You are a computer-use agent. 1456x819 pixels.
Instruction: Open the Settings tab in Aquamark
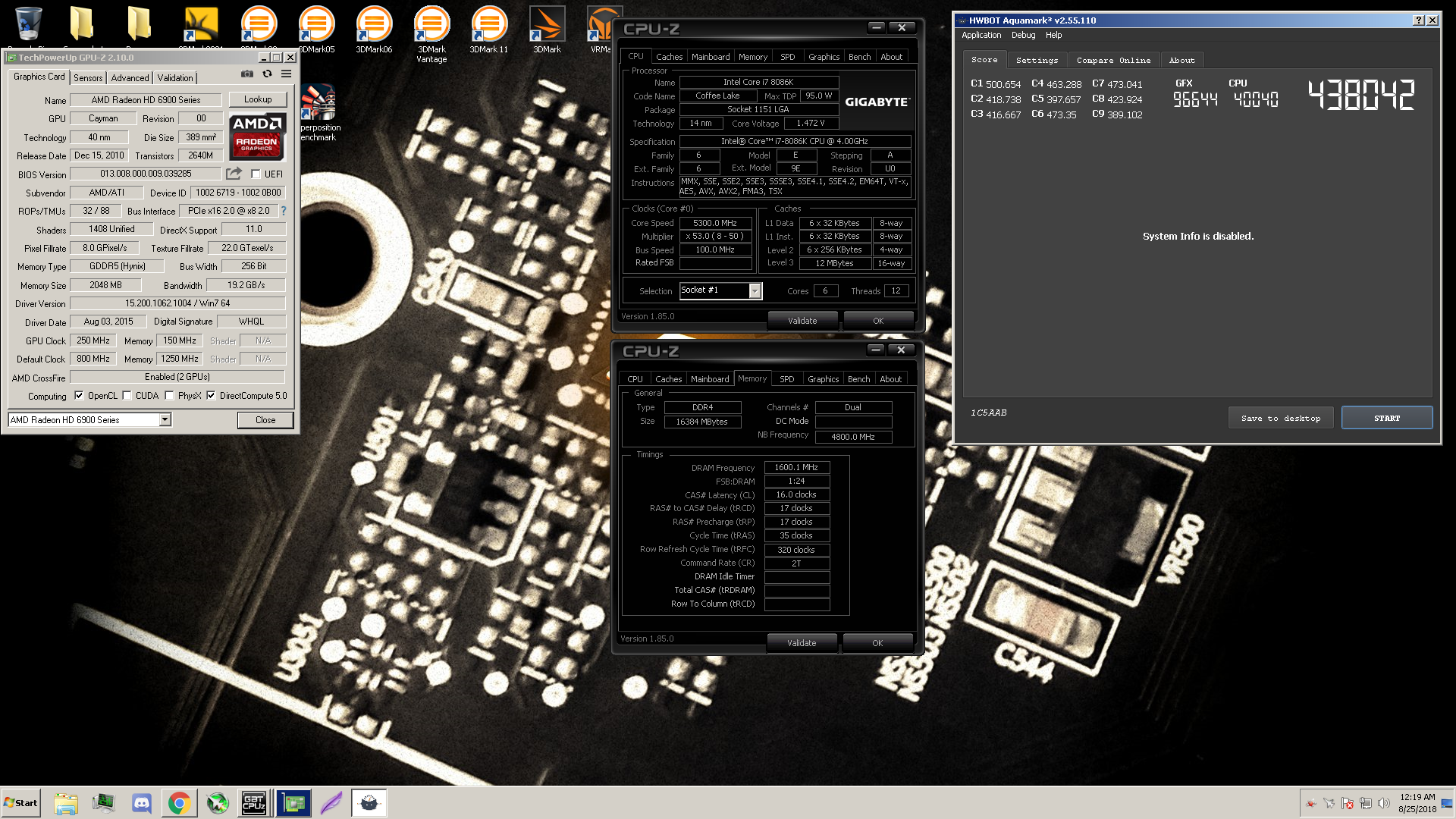click(x=1037, y=60)
